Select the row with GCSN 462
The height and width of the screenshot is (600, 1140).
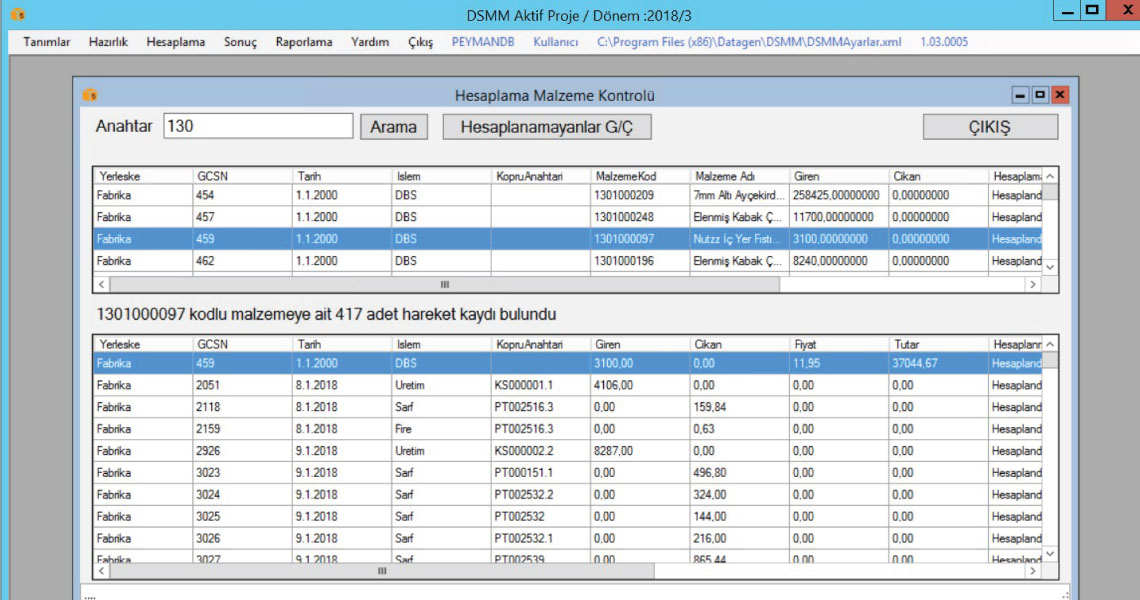(567, 260)
